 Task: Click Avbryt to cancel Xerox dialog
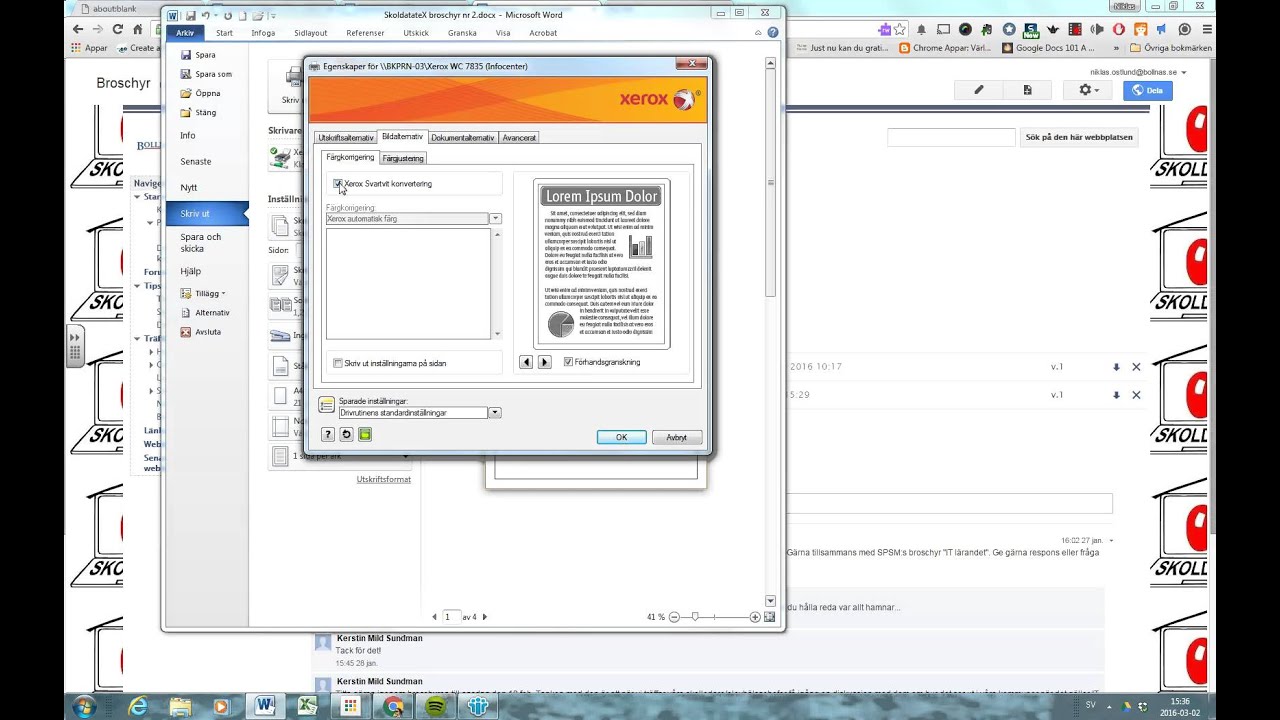(677, 437)
